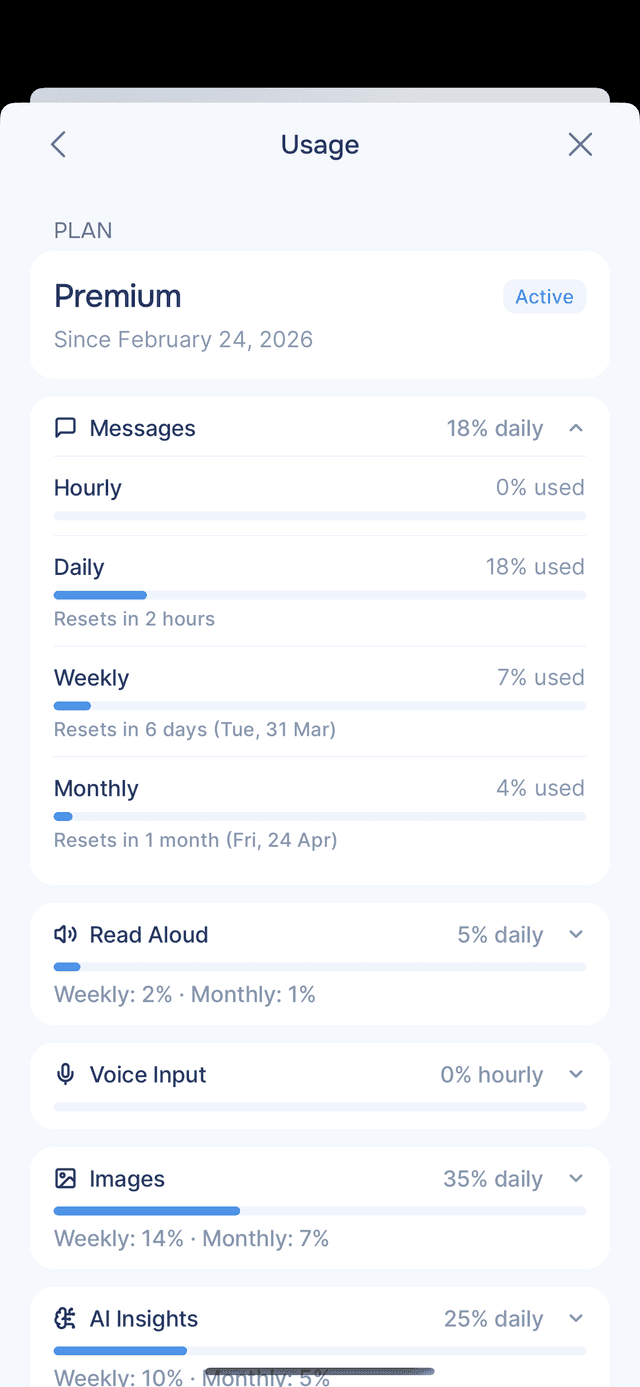Tap the back arrow to leave Usage
Viewport: 640px width, 1387px height.
(57, 144)
